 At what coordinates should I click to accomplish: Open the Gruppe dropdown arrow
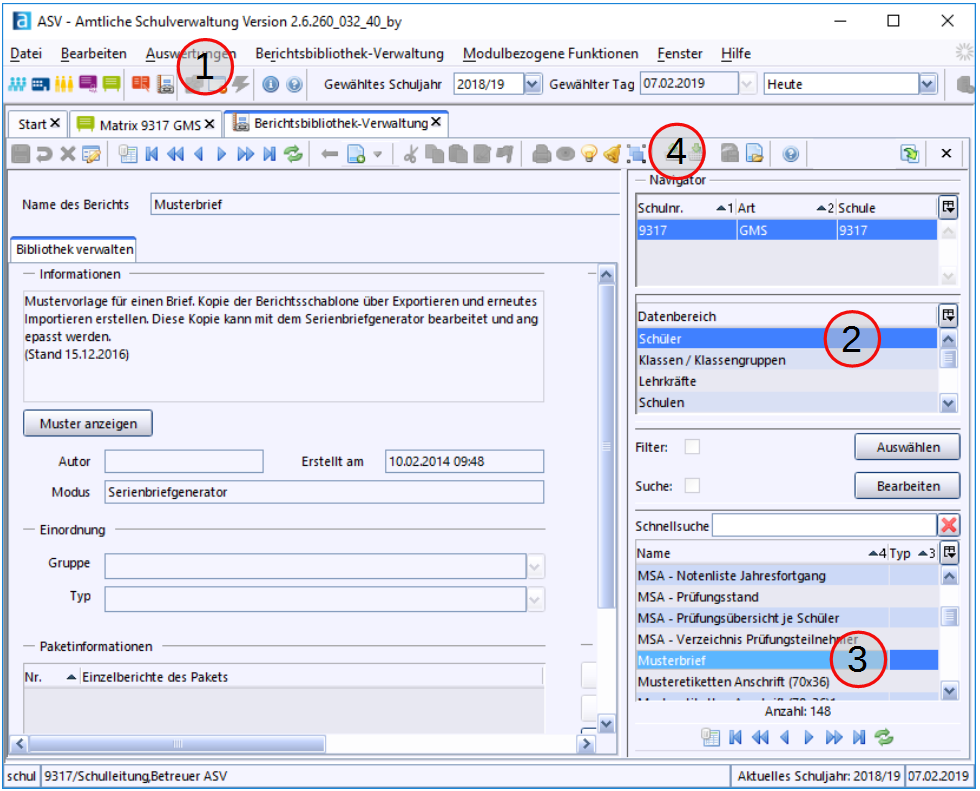(535, 567)
